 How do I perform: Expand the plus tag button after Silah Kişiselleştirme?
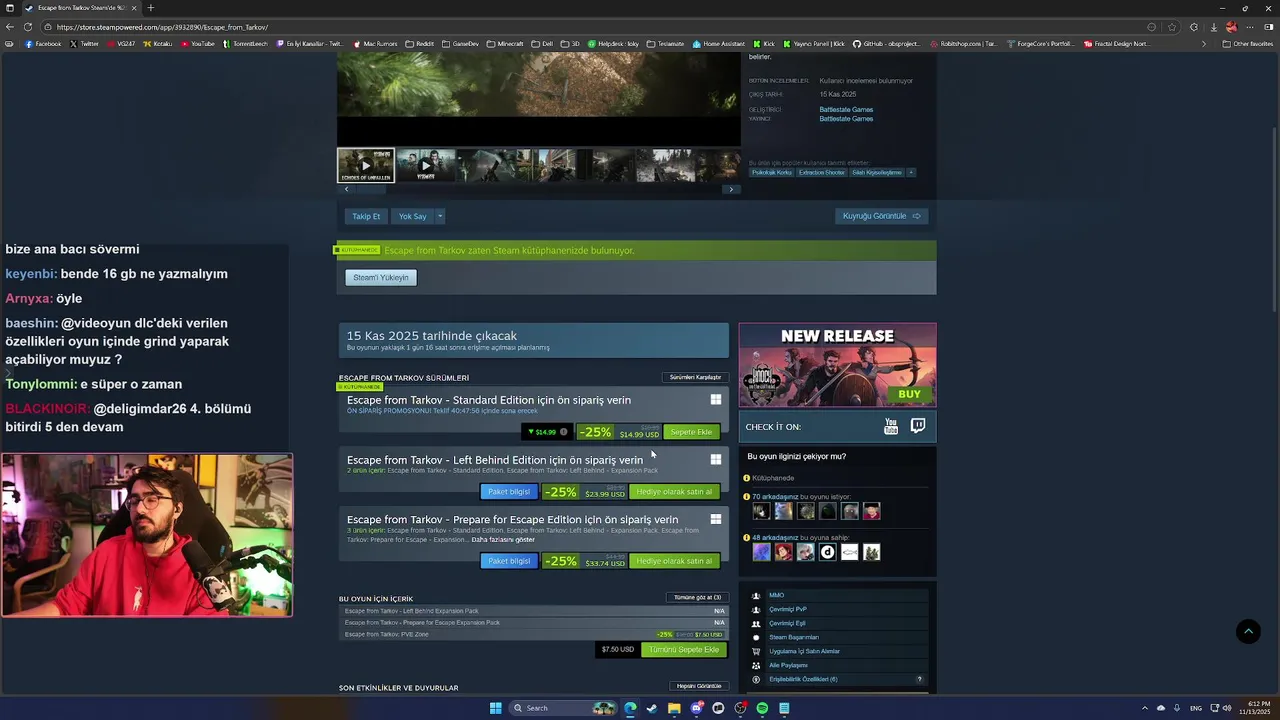[x=910, y=172]
